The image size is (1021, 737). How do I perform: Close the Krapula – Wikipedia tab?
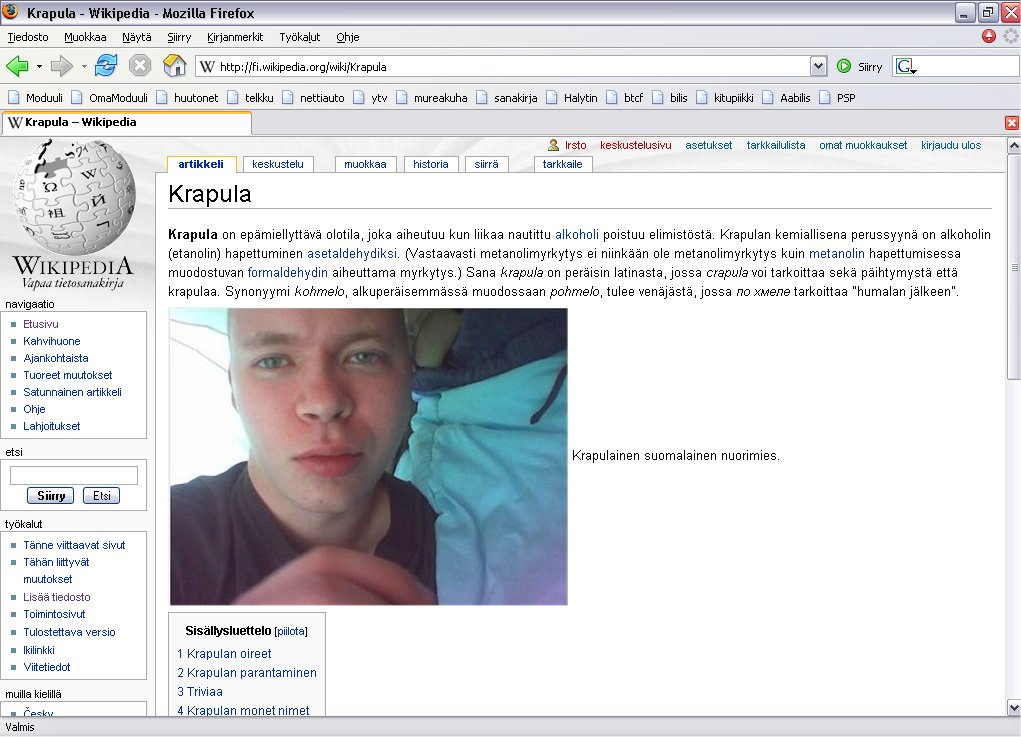(1011, 123)
